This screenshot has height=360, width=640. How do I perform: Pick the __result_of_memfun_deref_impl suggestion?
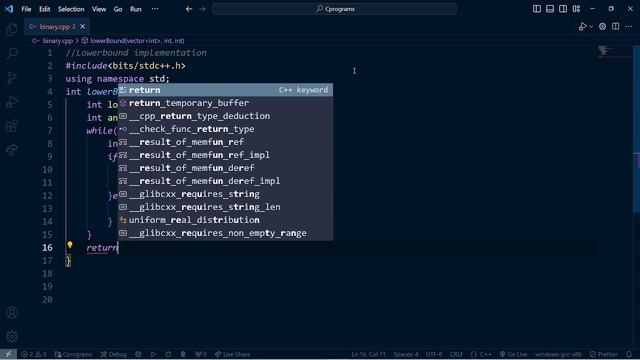click(225, 181)
